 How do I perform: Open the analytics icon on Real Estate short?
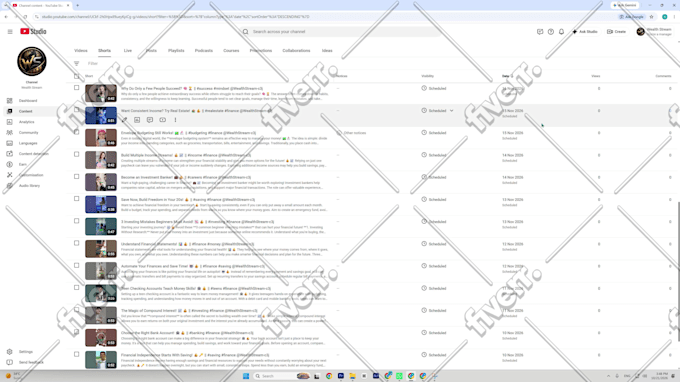137,120
